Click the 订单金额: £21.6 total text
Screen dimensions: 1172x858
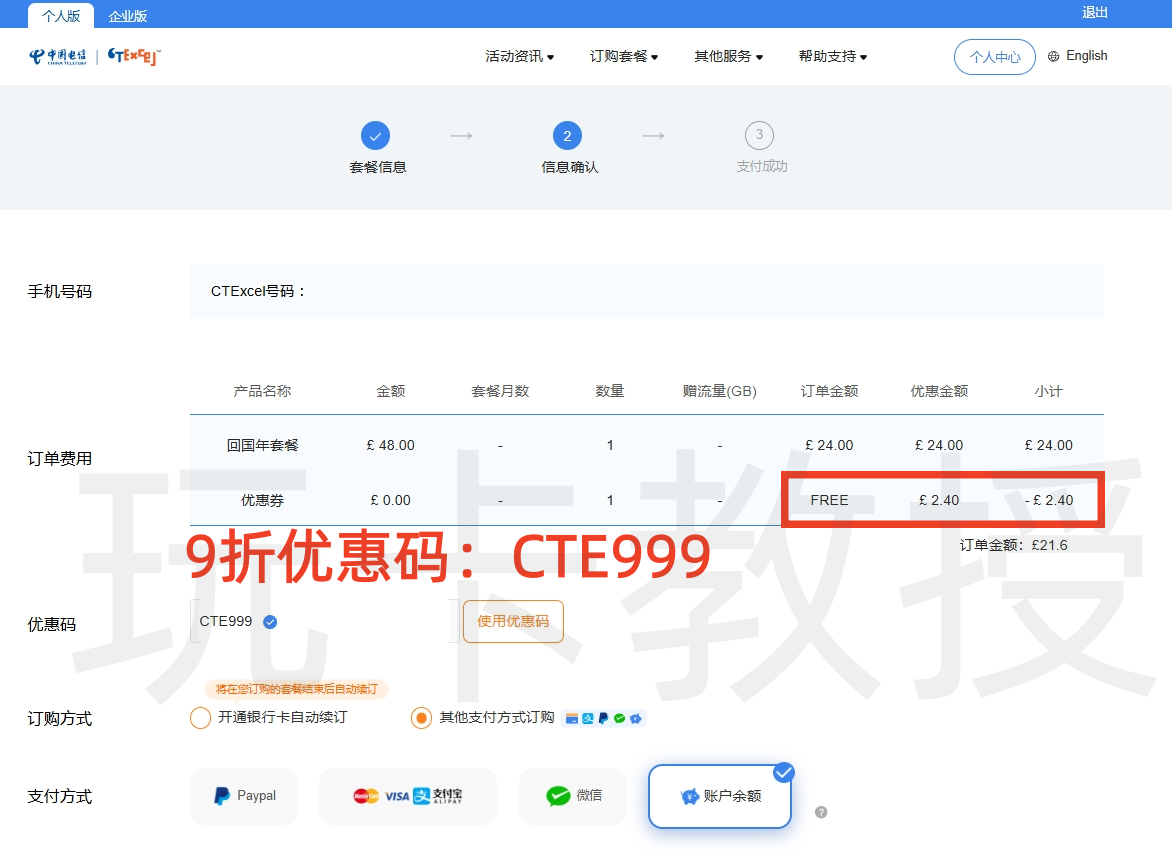1014,545
